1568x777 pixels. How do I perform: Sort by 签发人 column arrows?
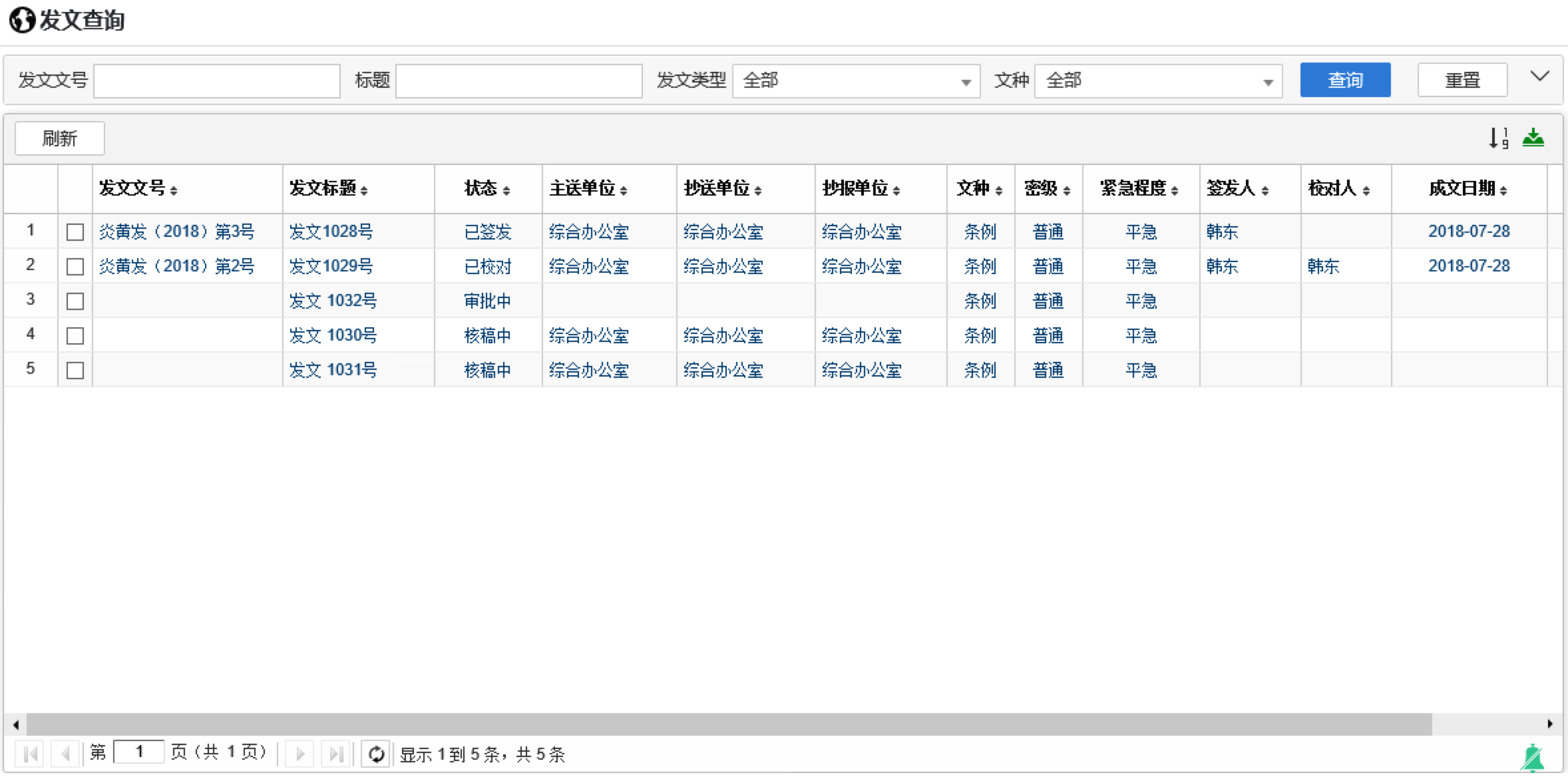pyautogui.click(x=1265, y=190)
